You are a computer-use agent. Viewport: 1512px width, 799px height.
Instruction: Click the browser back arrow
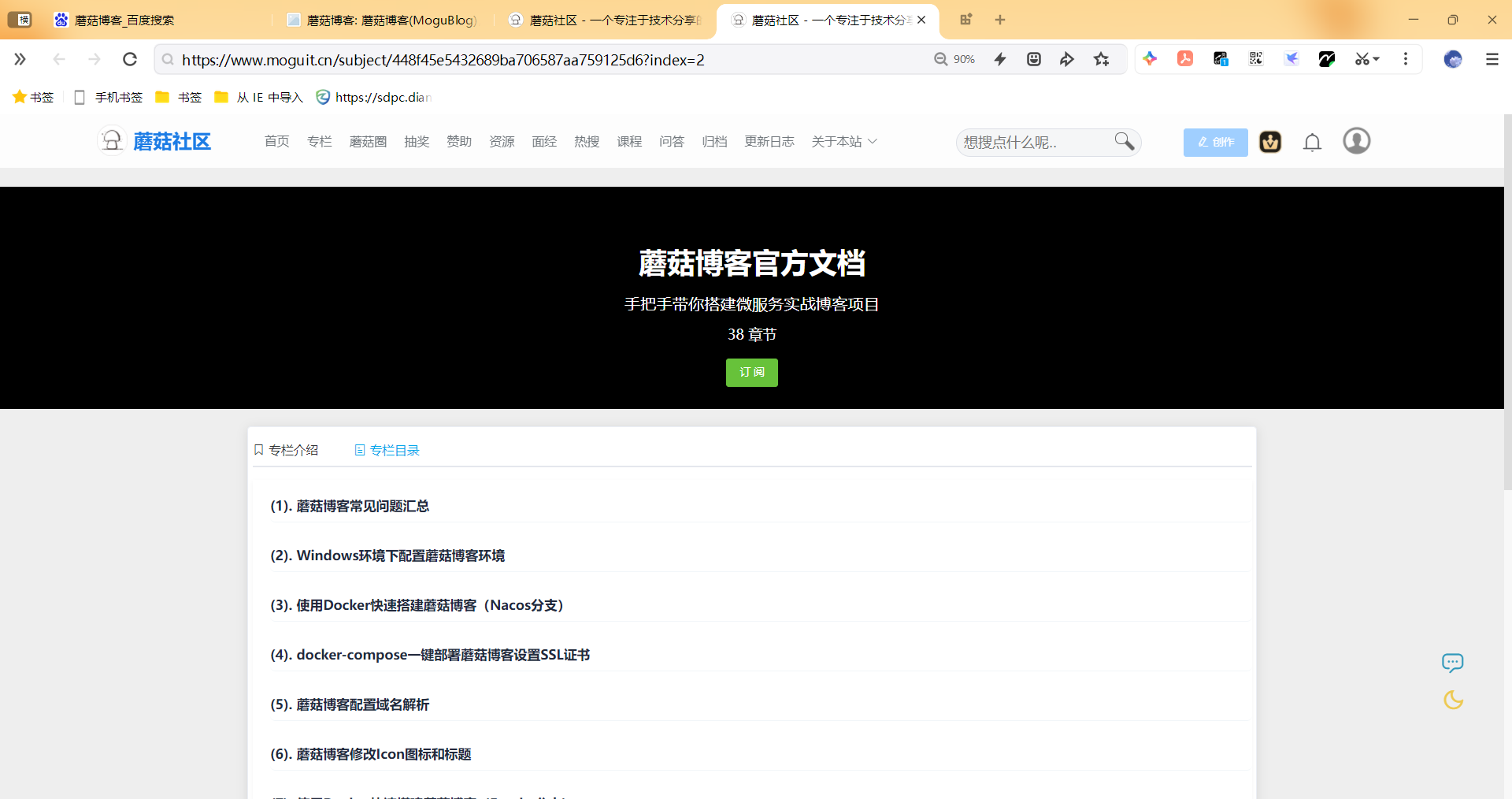(x=59, y=59)
